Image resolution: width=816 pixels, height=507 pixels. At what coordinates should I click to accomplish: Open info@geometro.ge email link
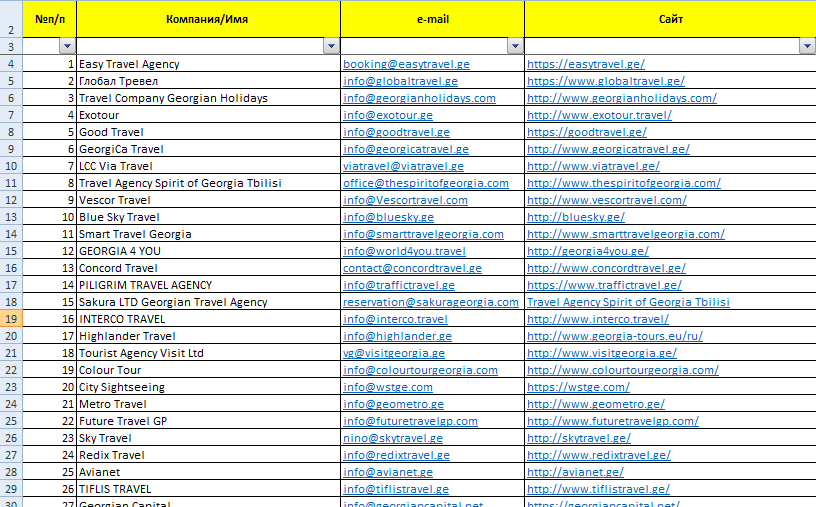point(393,404)
